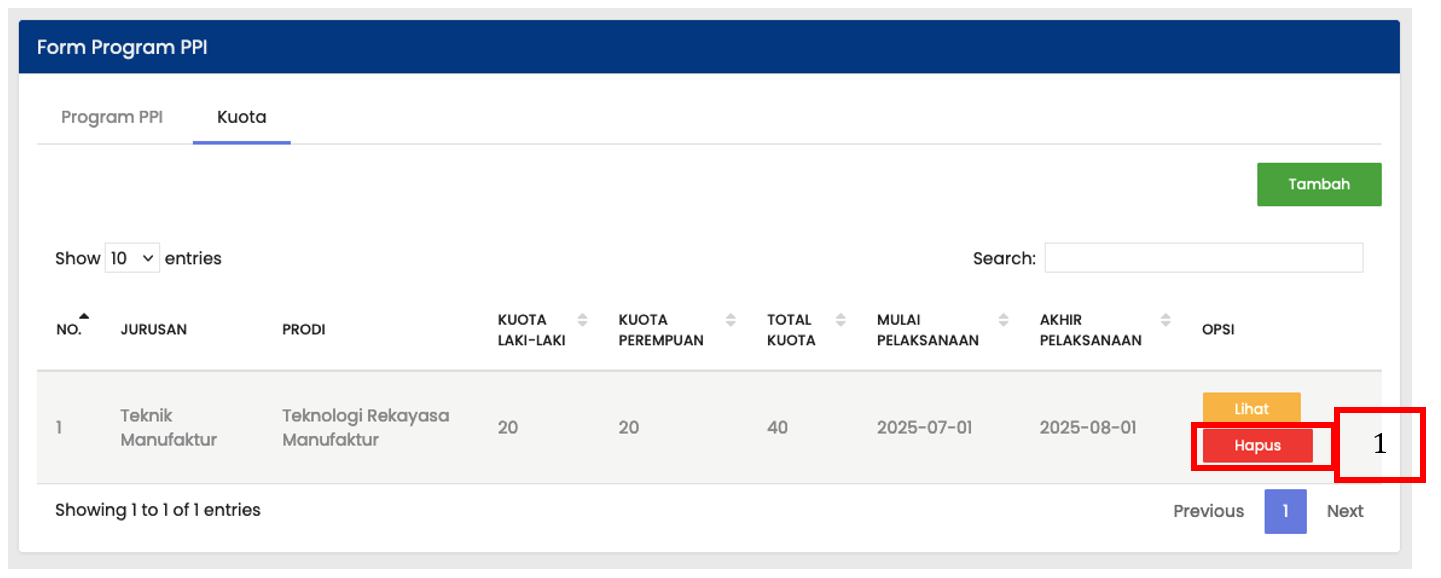Focus the Search input field
Viewport: 1441px width, 578px height.
(x=1203, y=258)
